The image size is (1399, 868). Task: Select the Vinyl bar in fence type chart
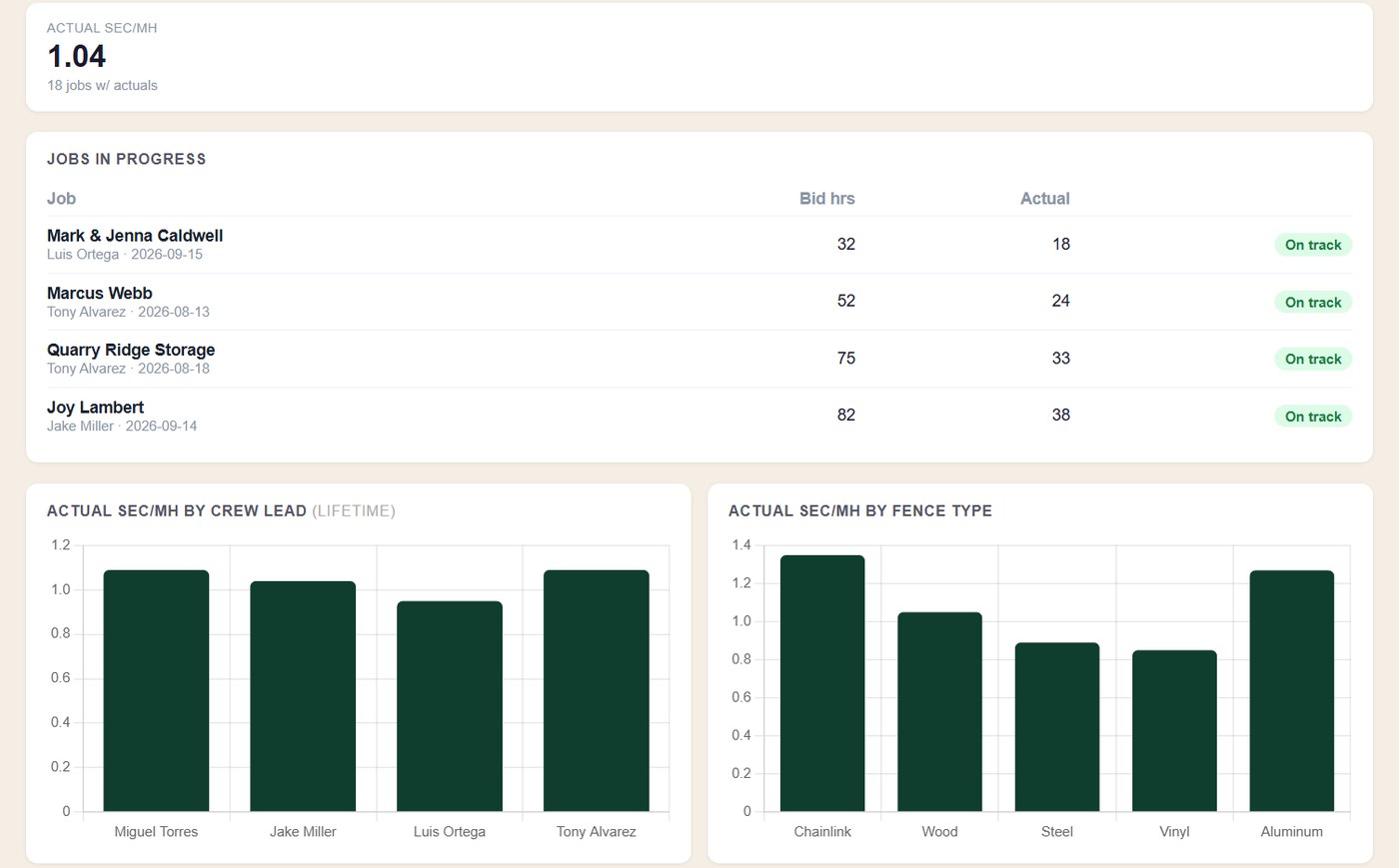click(x=1174, y=730)
